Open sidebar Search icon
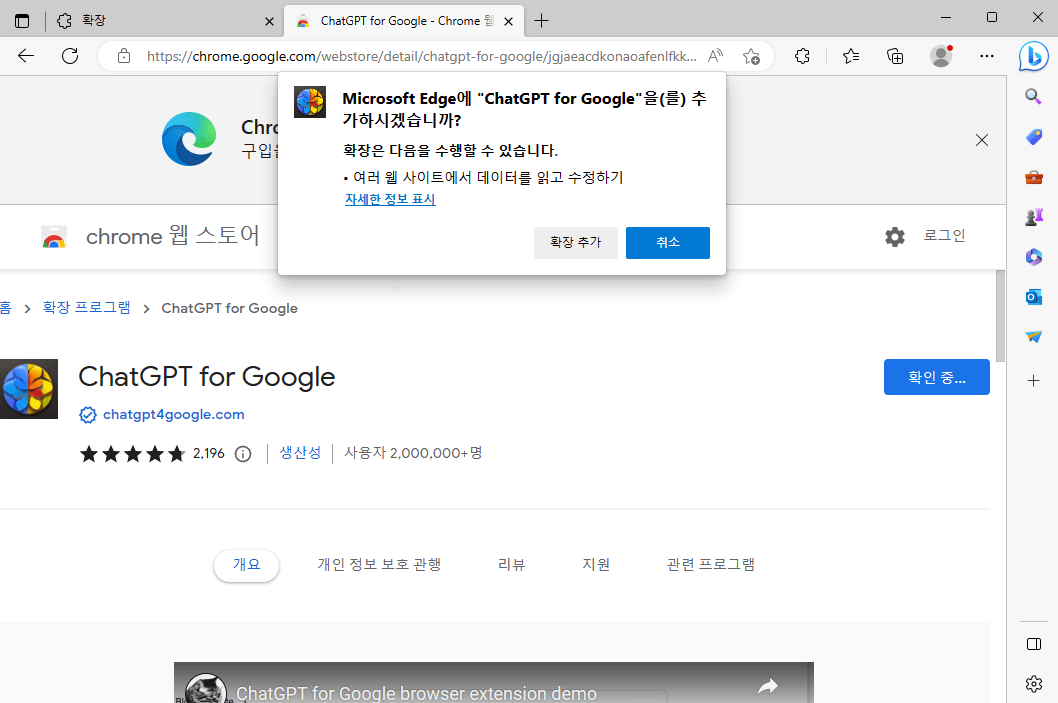 pyautogui.click(x=1033, y=96)
